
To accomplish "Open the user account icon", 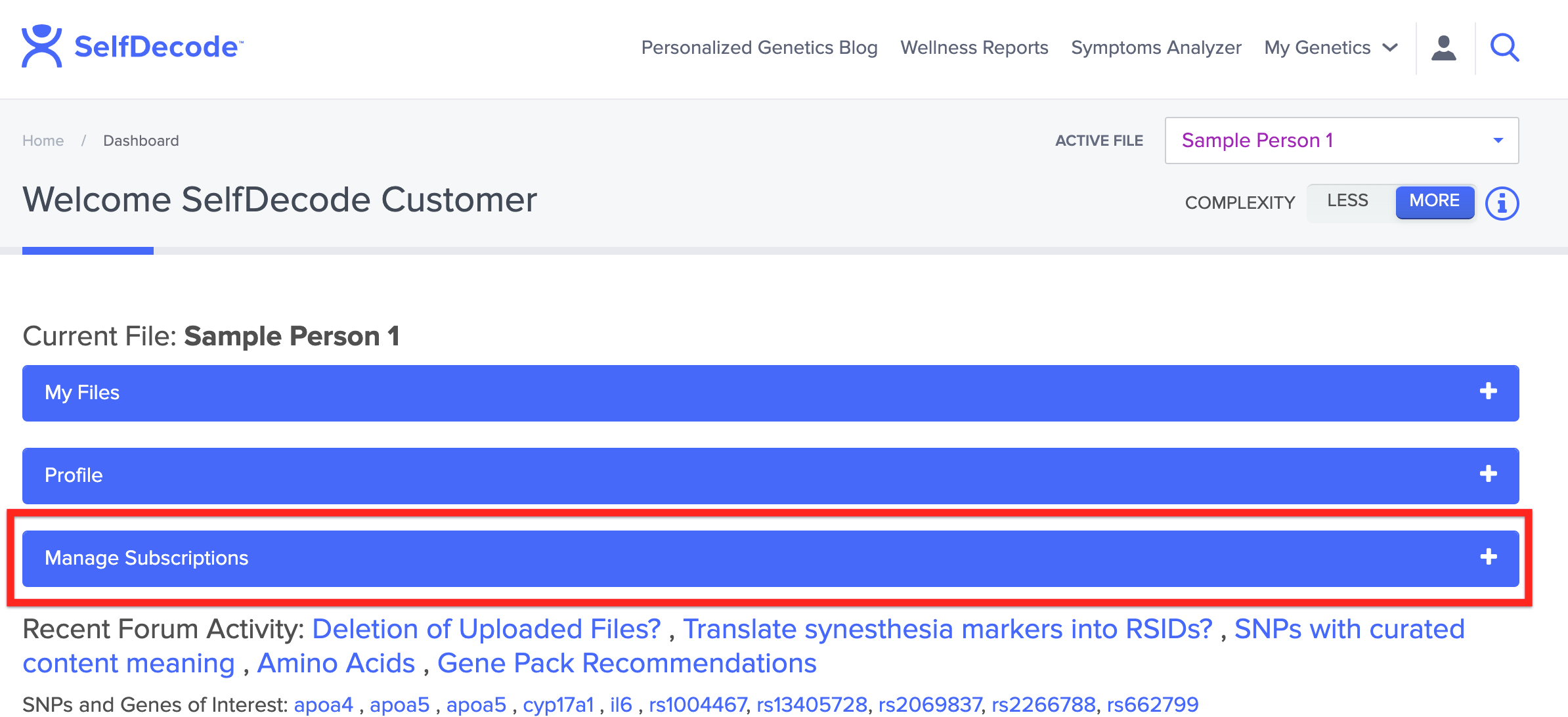I will (1443, 48).
